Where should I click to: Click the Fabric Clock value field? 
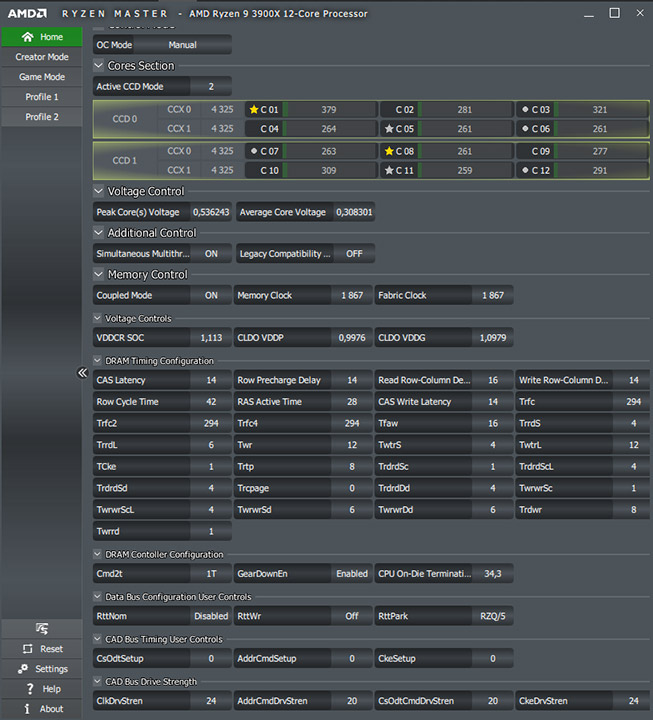pyautogui.click(x=493, y=295)
